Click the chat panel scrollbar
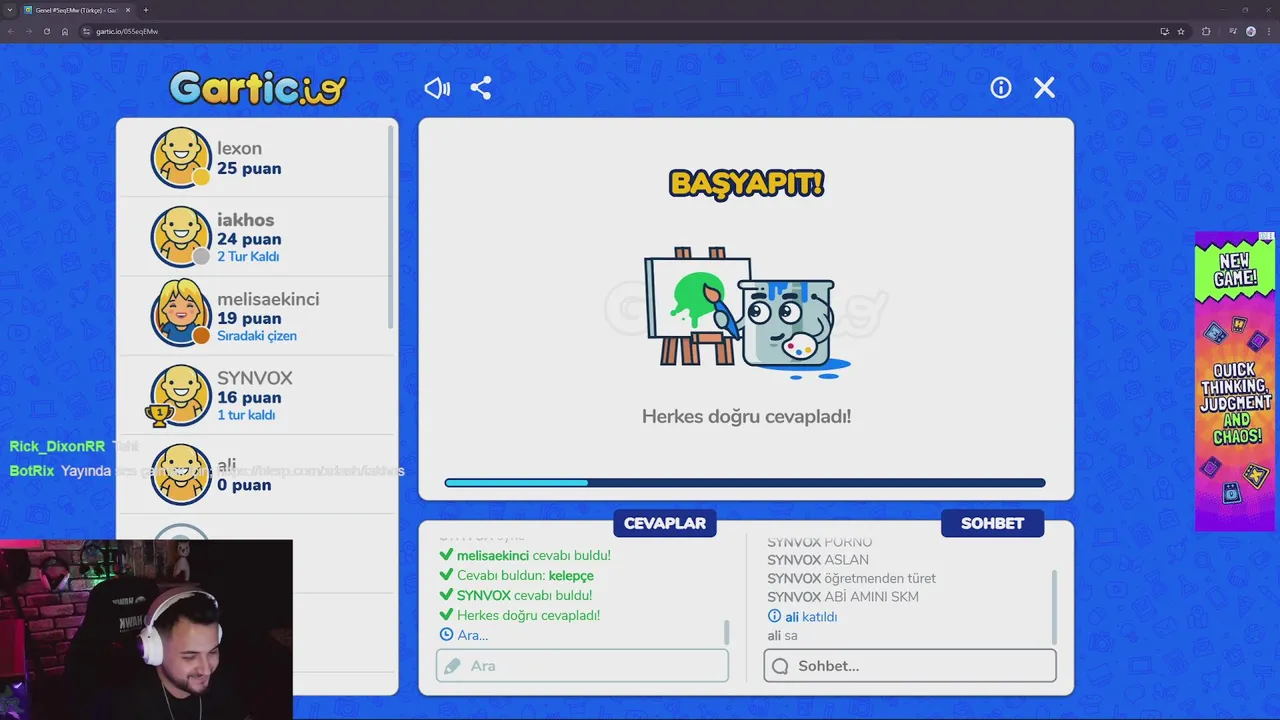The height and width of the screenshot is (720, 1280). click(1054, 607)
